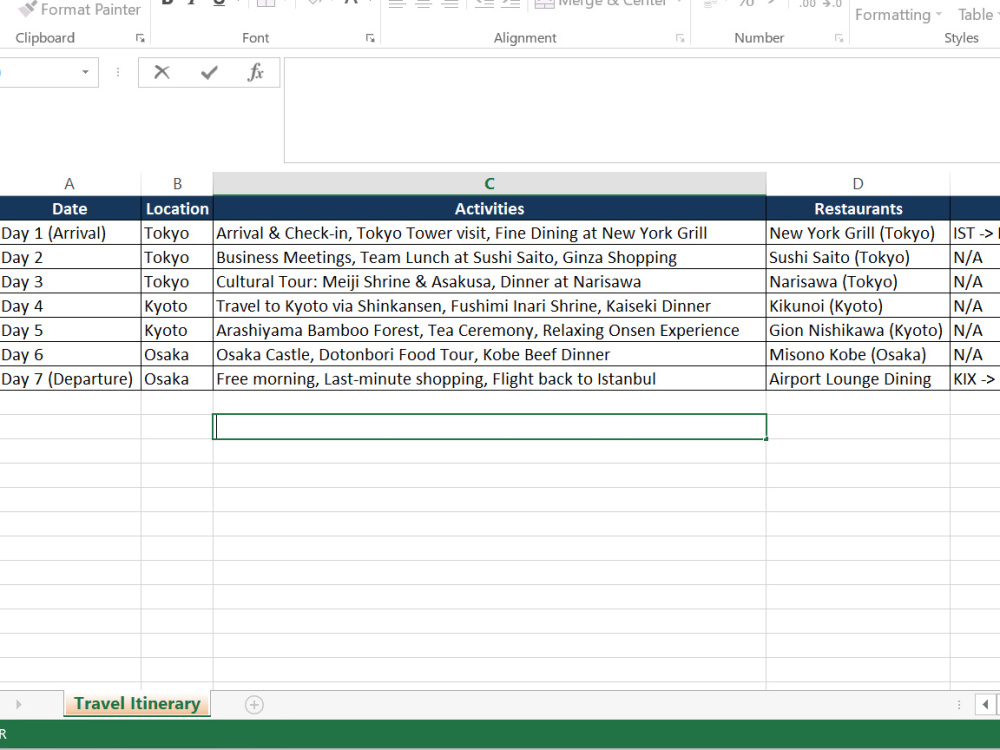Select the Kikunoi (Kyoto) cell
The width and height of the screenshot is (1000, 750).
858,305
